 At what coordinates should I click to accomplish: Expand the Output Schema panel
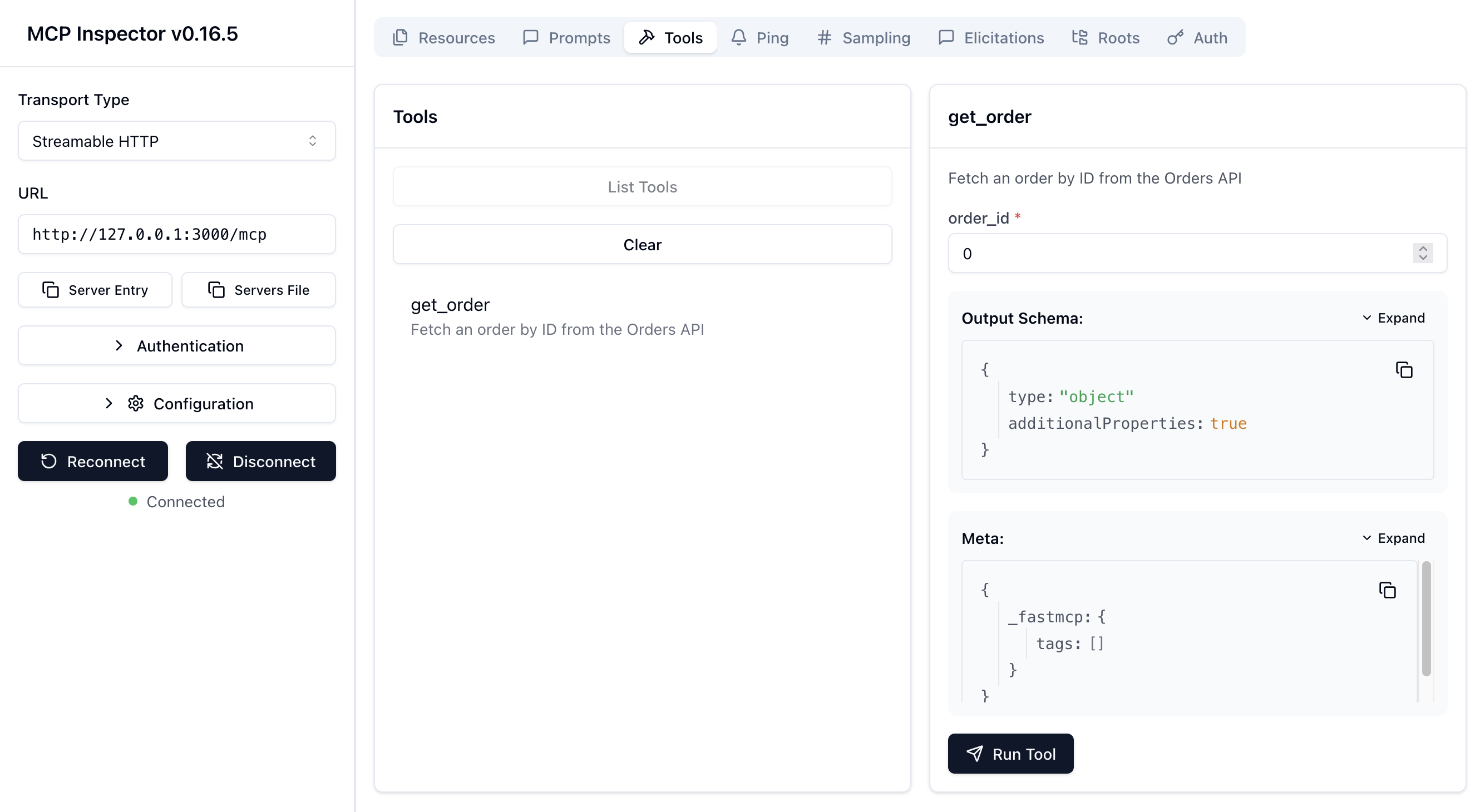(1393, 318)
